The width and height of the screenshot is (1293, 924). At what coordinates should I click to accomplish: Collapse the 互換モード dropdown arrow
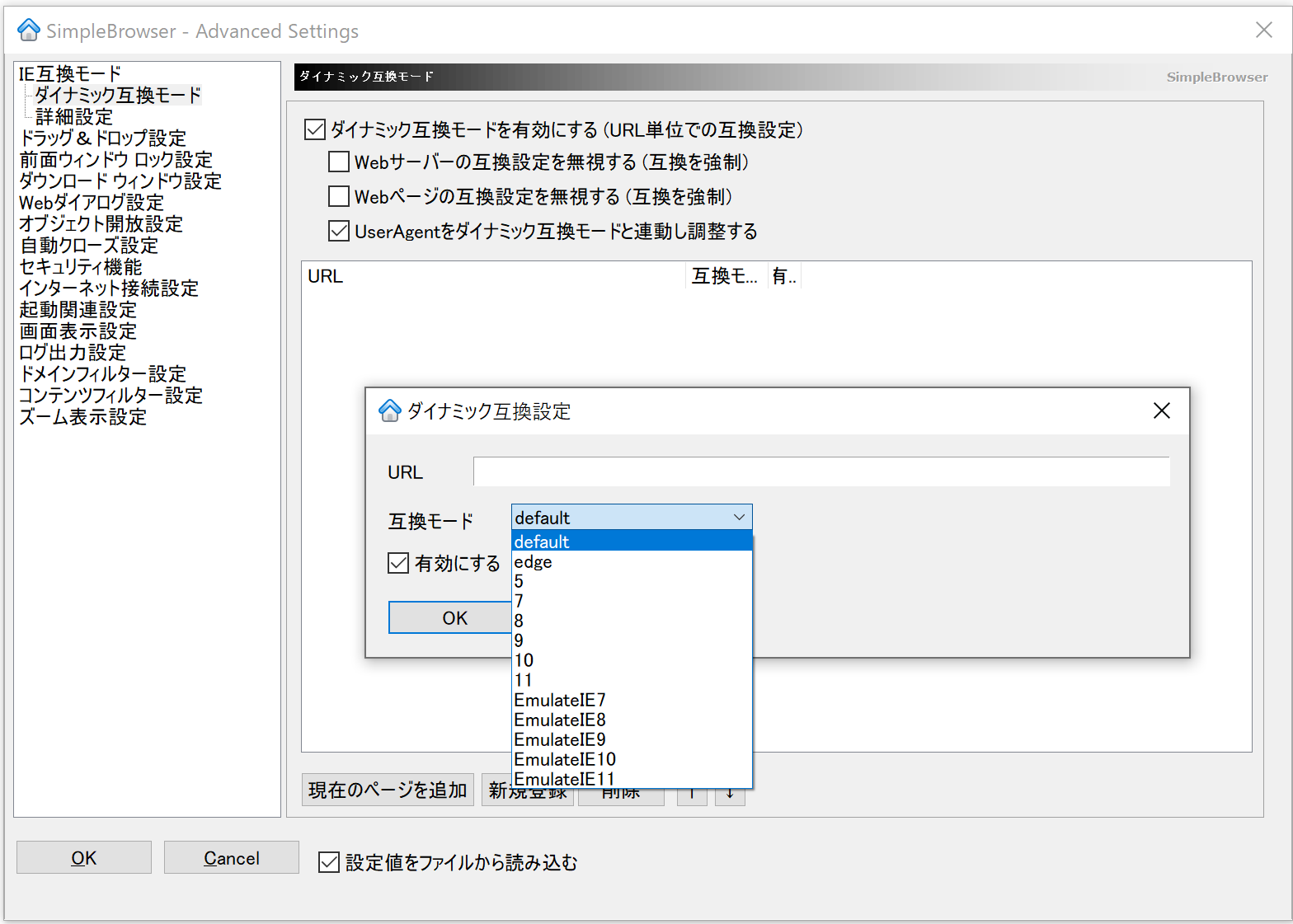[739, 518]
